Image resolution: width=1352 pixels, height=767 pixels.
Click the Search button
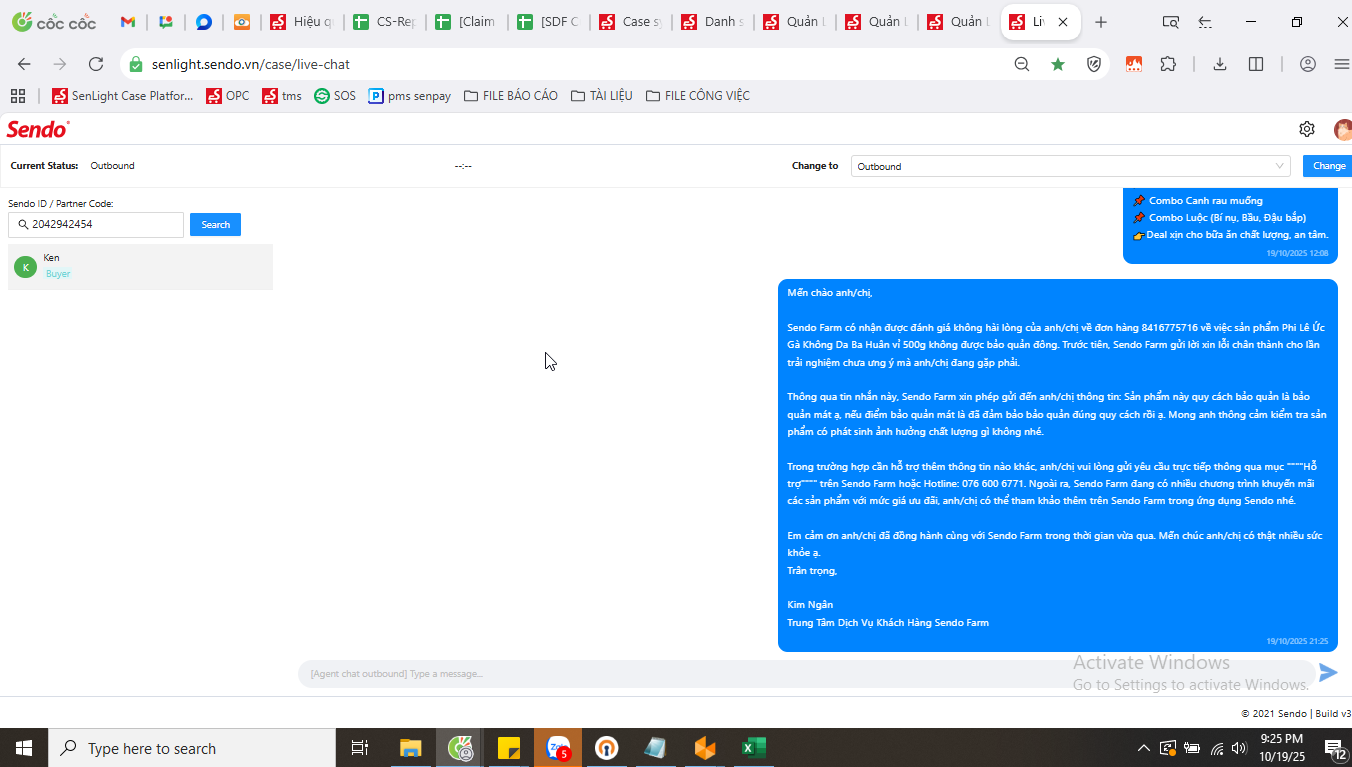(215, 225)
